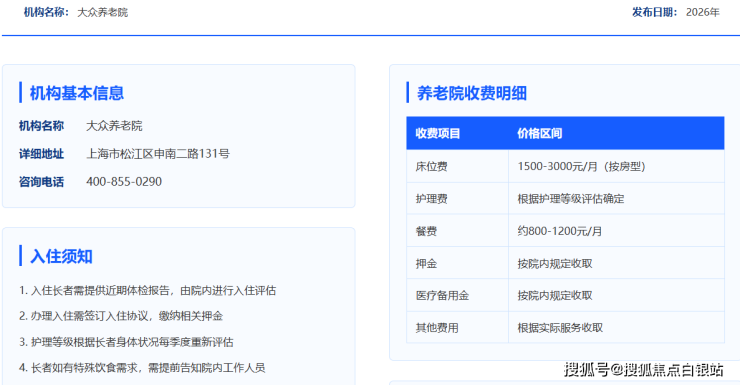Select the header value 大众养老院 beside 机构名称:
The width and height of the screenshot is (740, 385).
(x=102, y=12)
